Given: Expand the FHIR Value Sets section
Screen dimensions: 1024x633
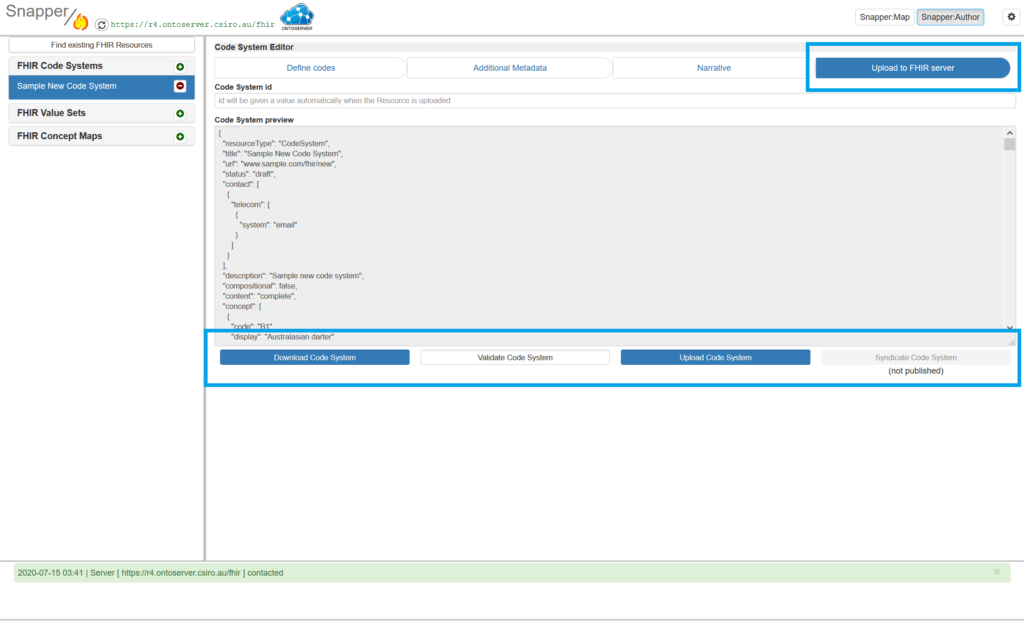Looking at the screenshot, I should click(51, 114).
